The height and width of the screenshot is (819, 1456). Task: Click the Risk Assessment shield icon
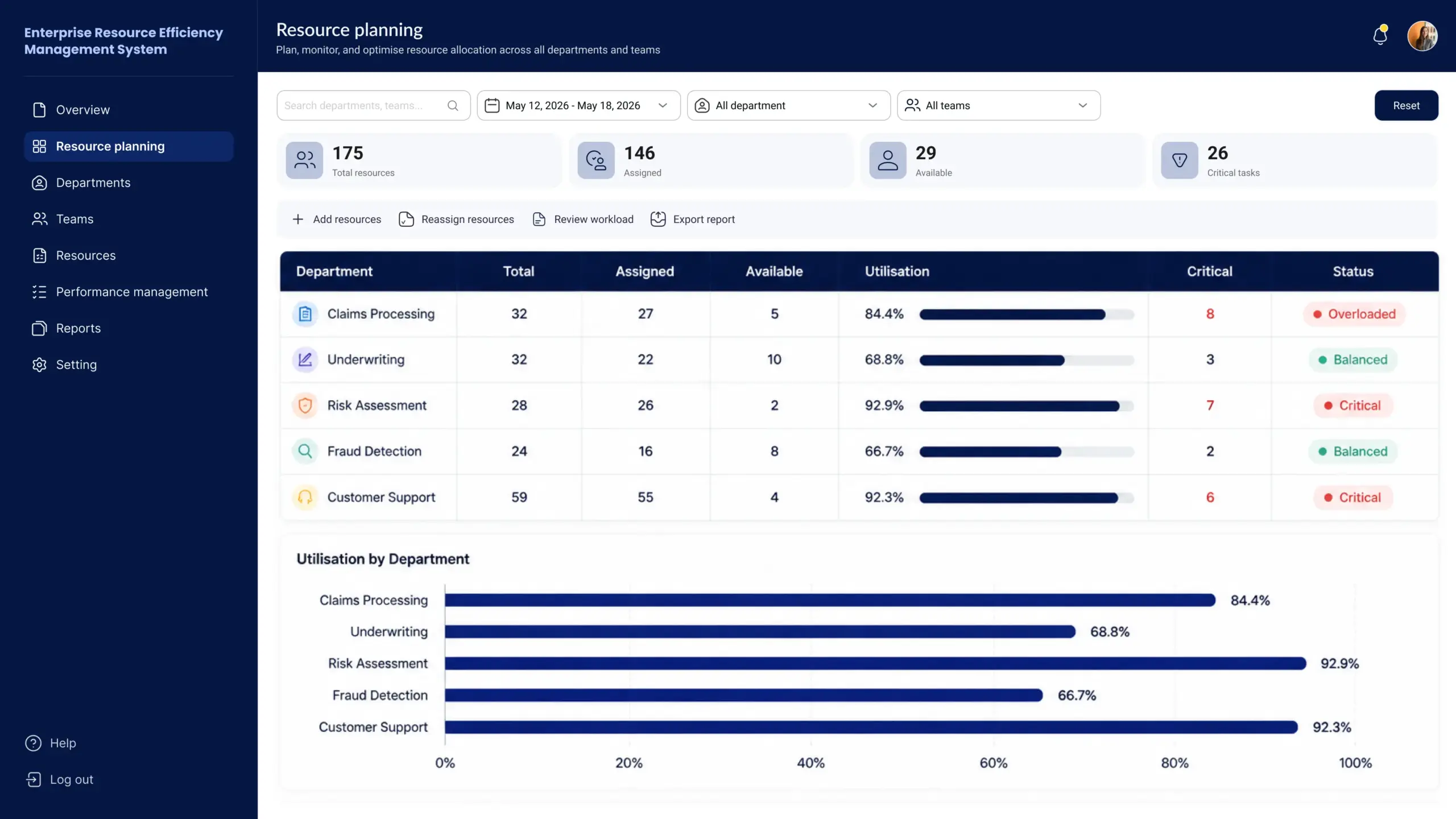tap(305, 406)
